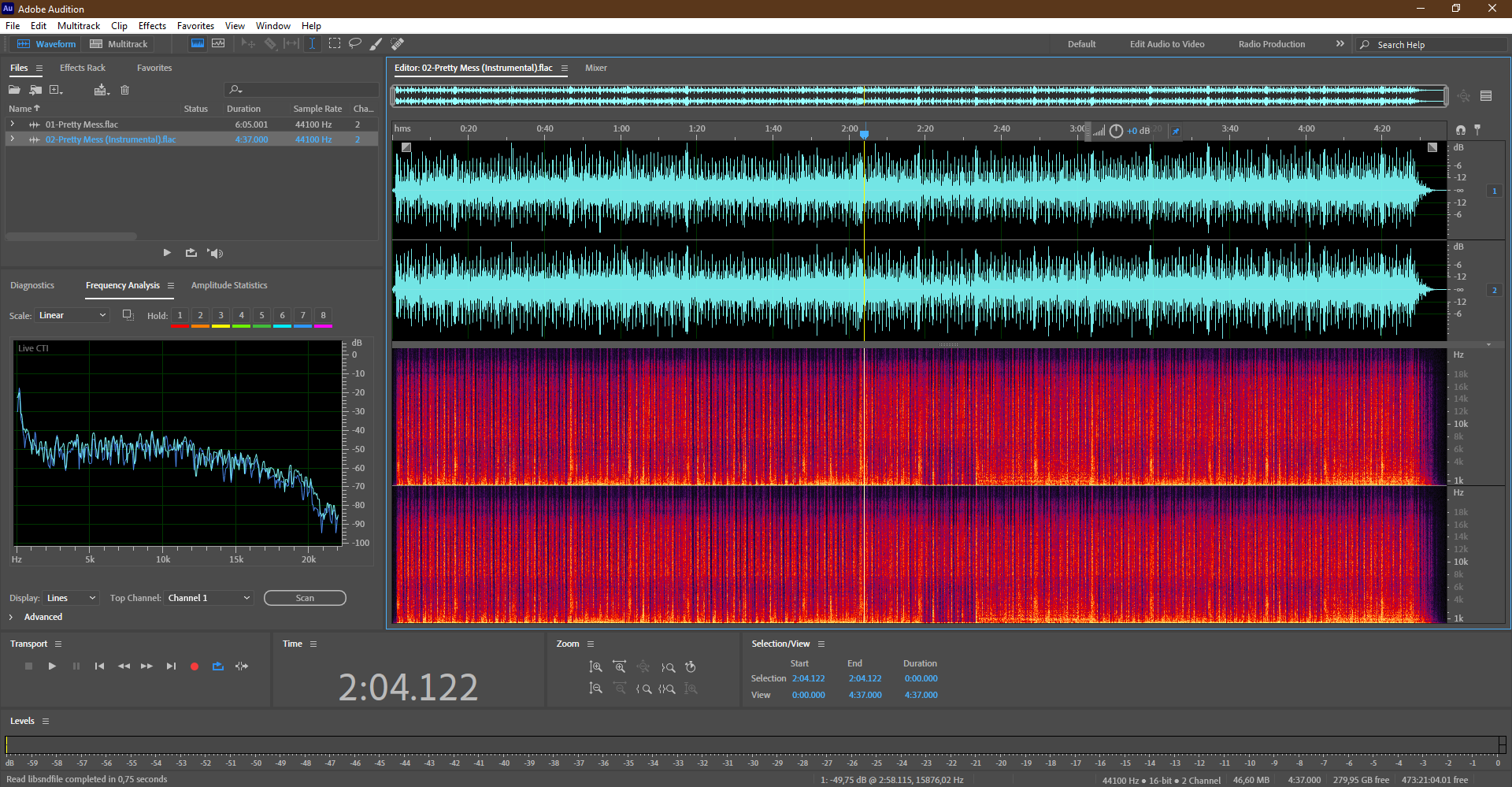The width and height of the screenshot is (1512, 787).
Task: Click the playhead marker on the timeline
Action: pos(864,135)
